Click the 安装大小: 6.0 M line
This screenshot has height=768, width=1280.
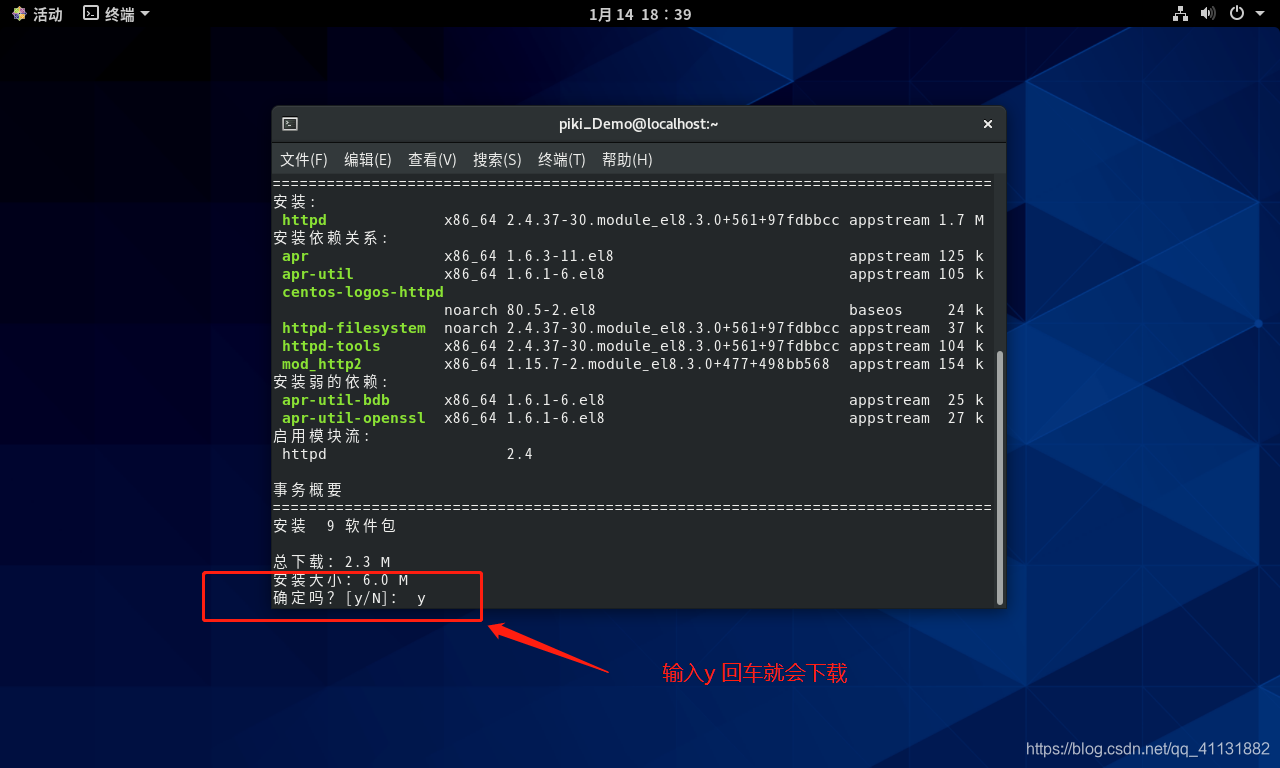pyautogui.click(x=340, y=580)
